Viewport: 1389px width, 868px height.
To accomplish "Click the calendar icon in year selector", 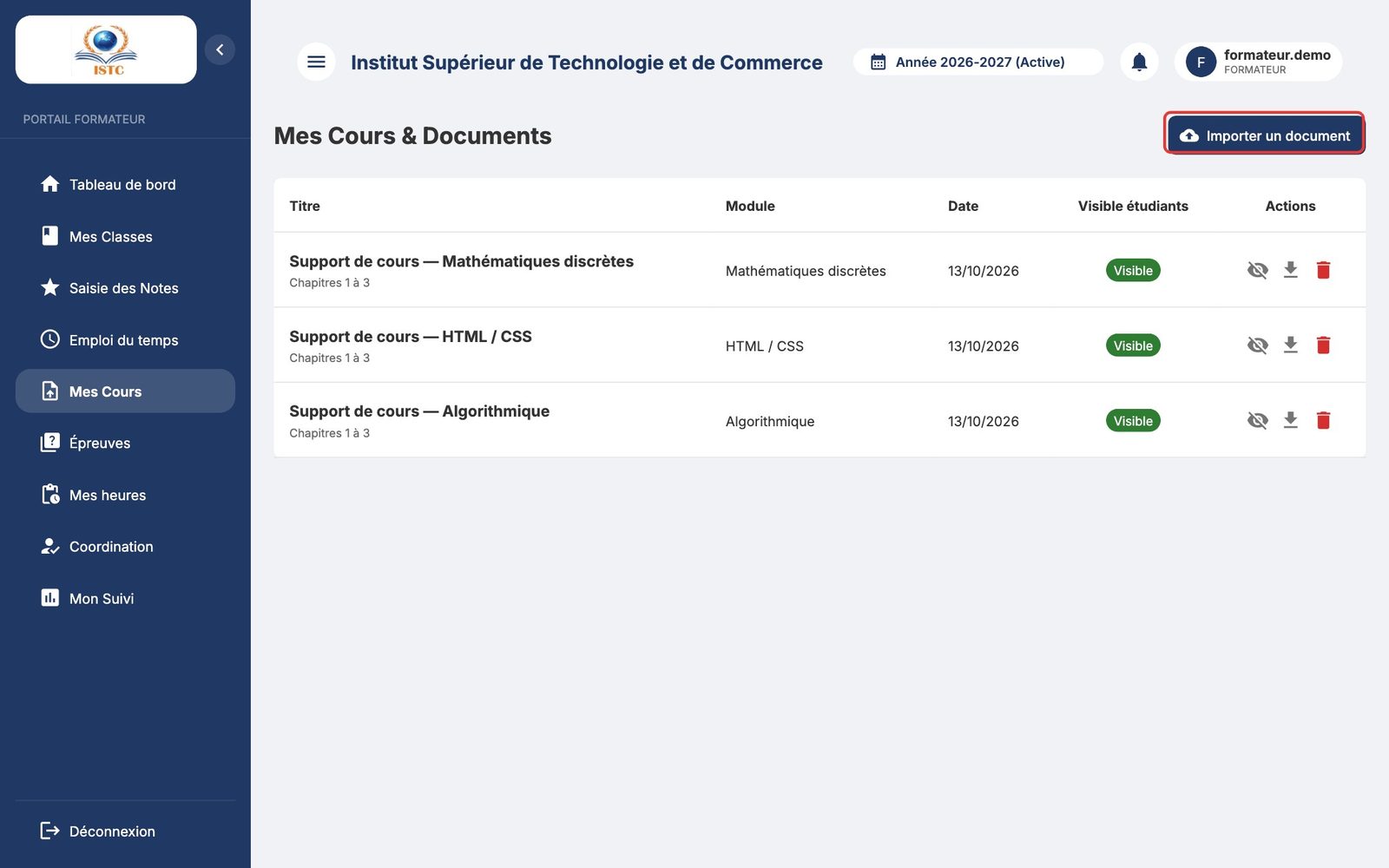I will [879, 62].
